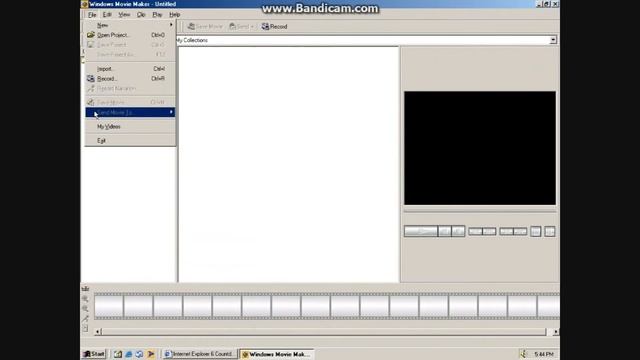Click the system tray icon beside clock
The width and height of the screenshot is (640, 360).
click(x=523, y=354)
